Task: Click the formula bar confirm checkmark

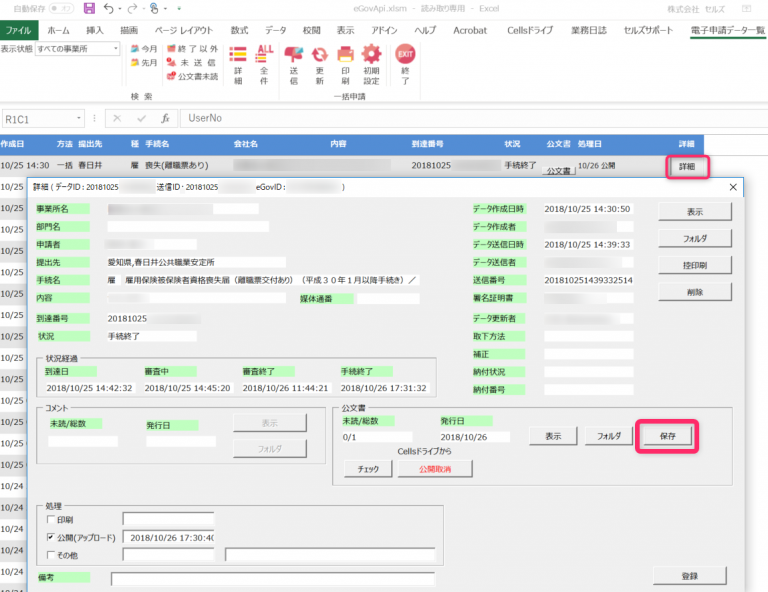Action: (x=142, y=118)
